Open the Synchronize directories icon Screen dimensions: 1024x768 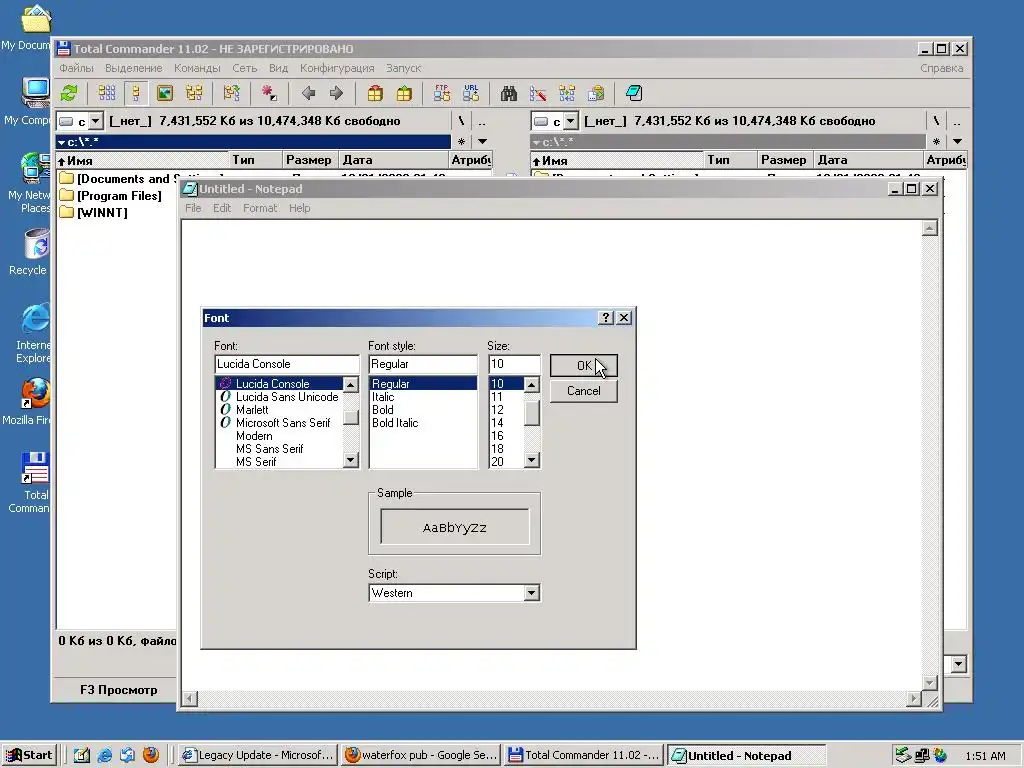tap(567, 93)
